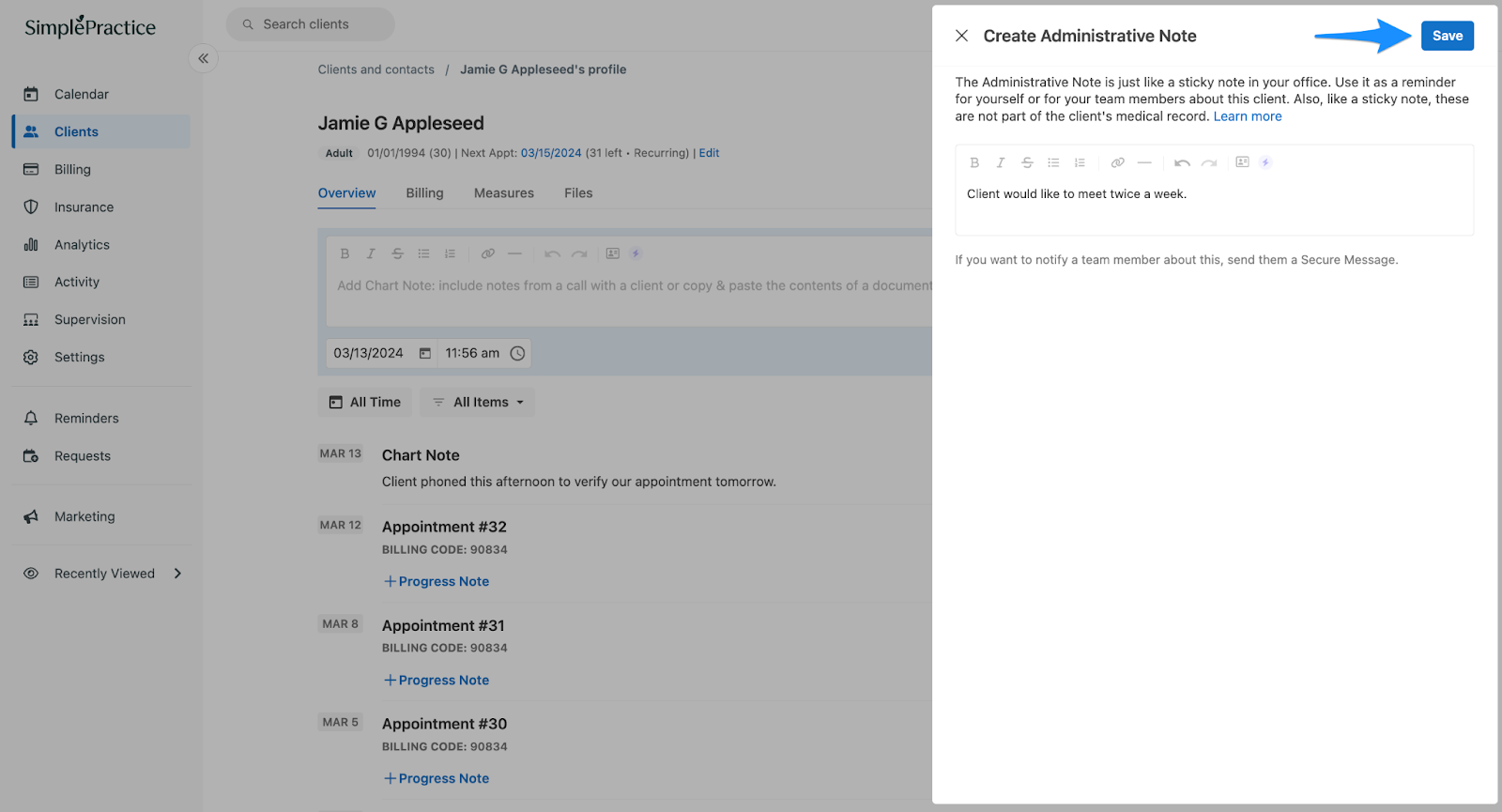Open Settings in the sidebar
The height and width of the screenshot is (812, 1502).
pyautogui.click(x=102, y=357)
